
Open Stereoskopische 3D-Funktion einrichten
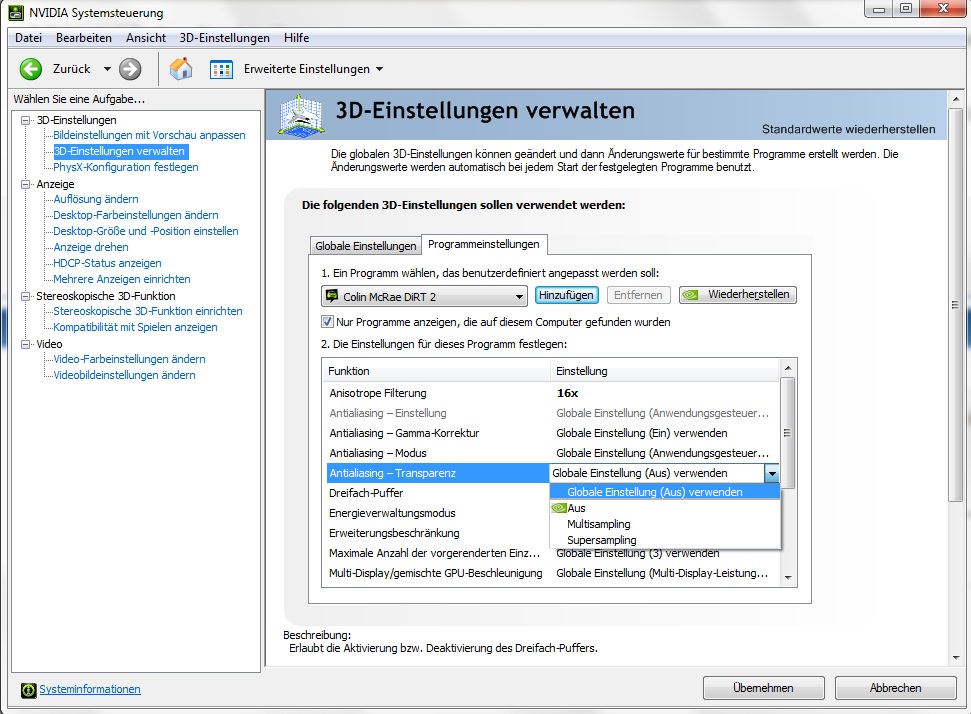[147, 311]
